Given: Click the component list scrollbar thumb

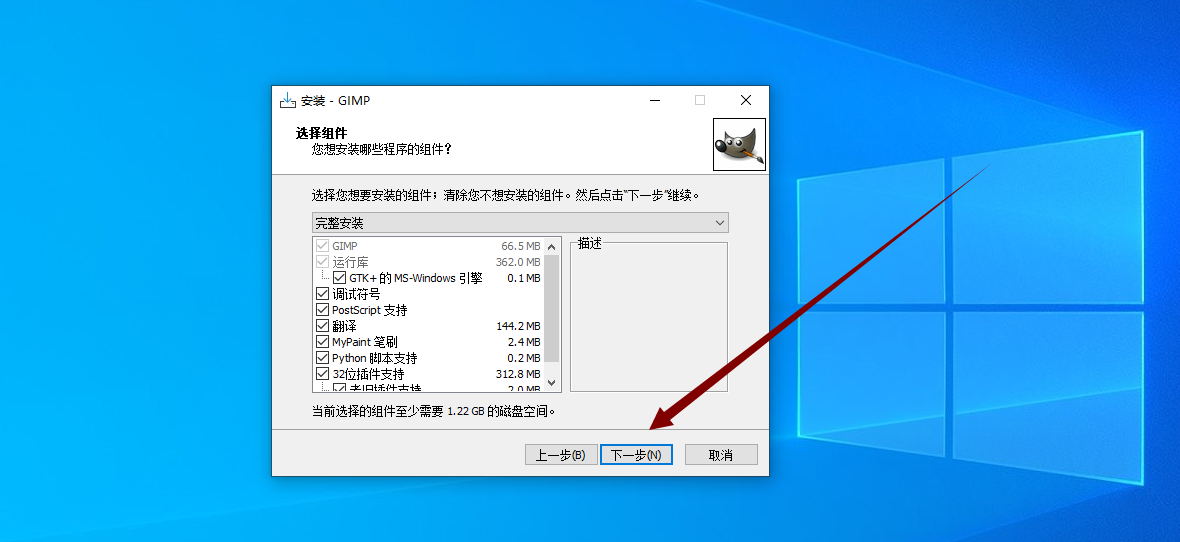Looking at the screenshot, I should coord(552,308).
